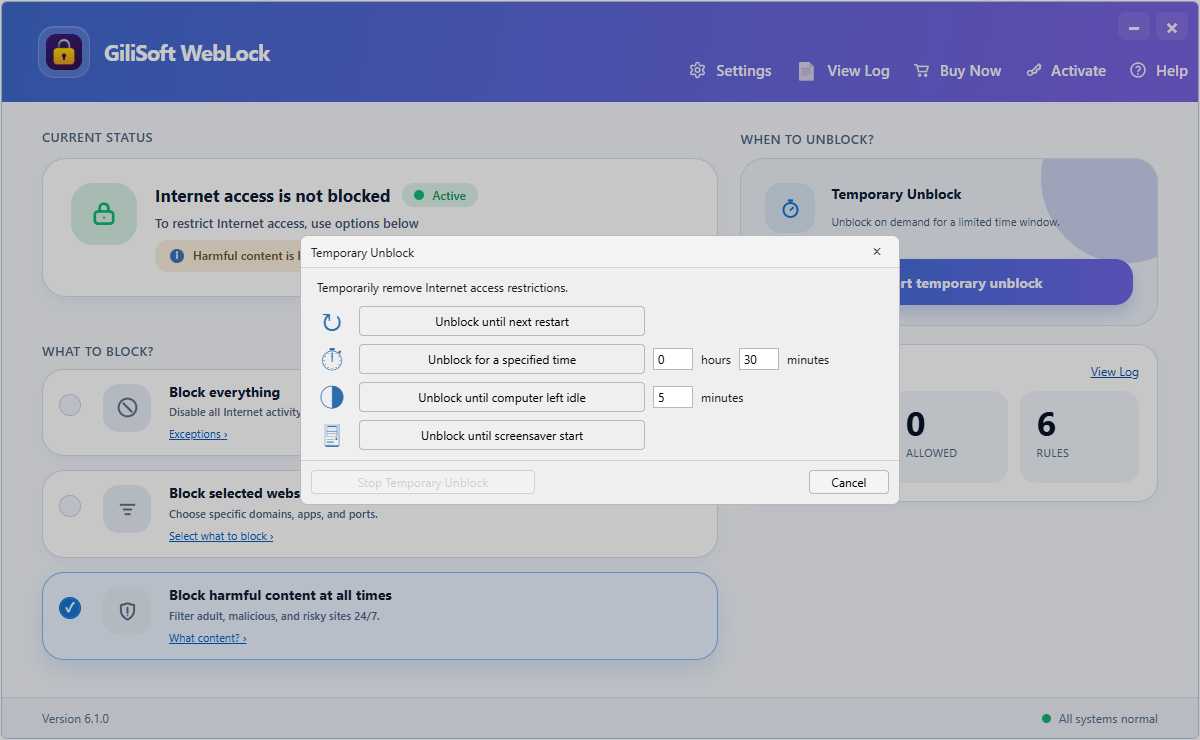This screenshot has height=740, width=1200.
Task: Click Unblock until next restart button
Action: coord(502,322)
